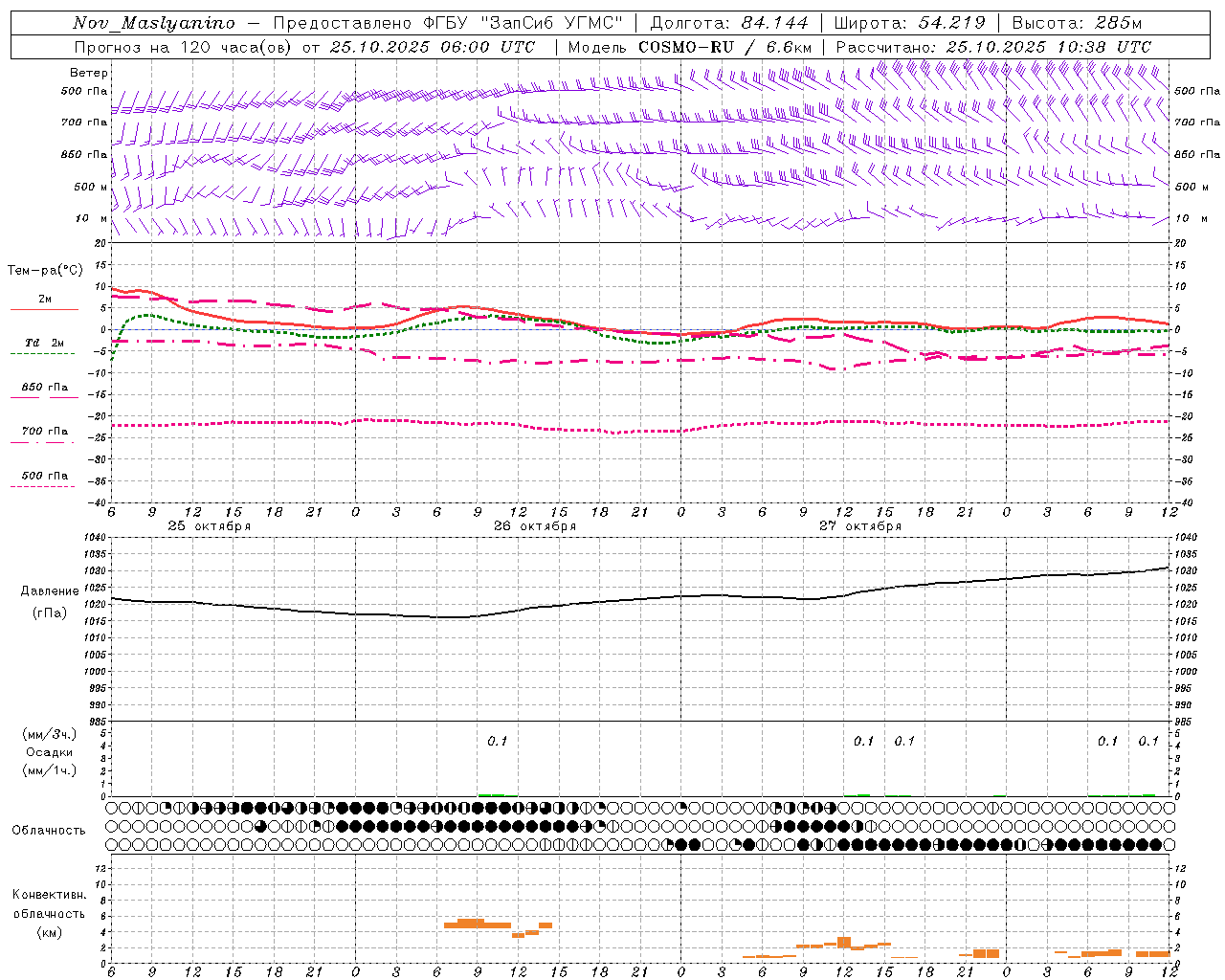Click the '25 октября' date label

[x=210, y=526]
